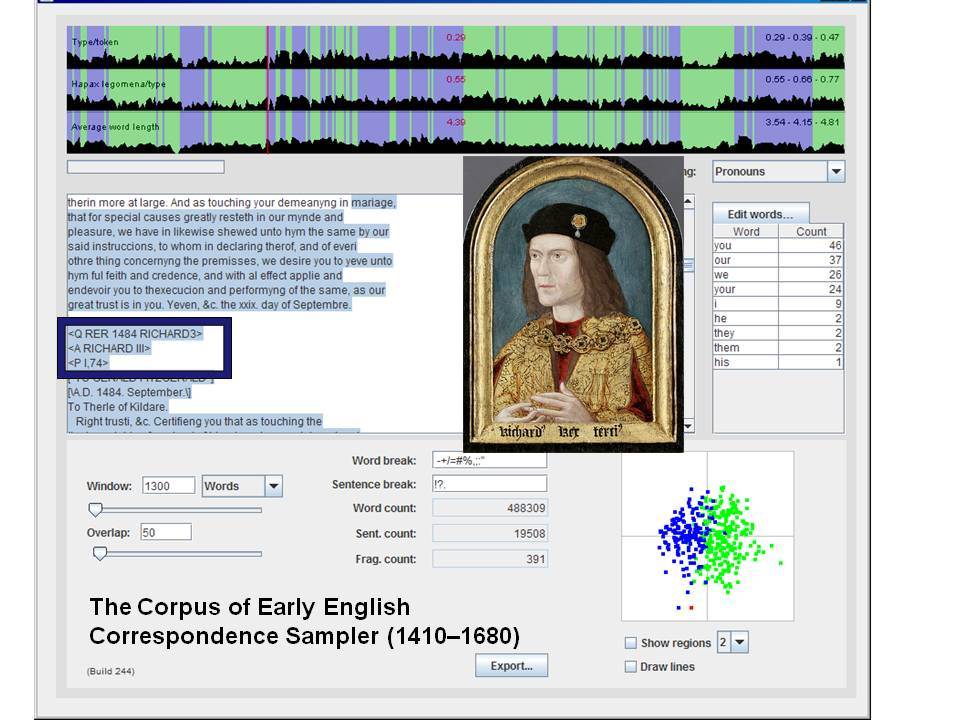Click the '<P I,74>' text line

88,363
